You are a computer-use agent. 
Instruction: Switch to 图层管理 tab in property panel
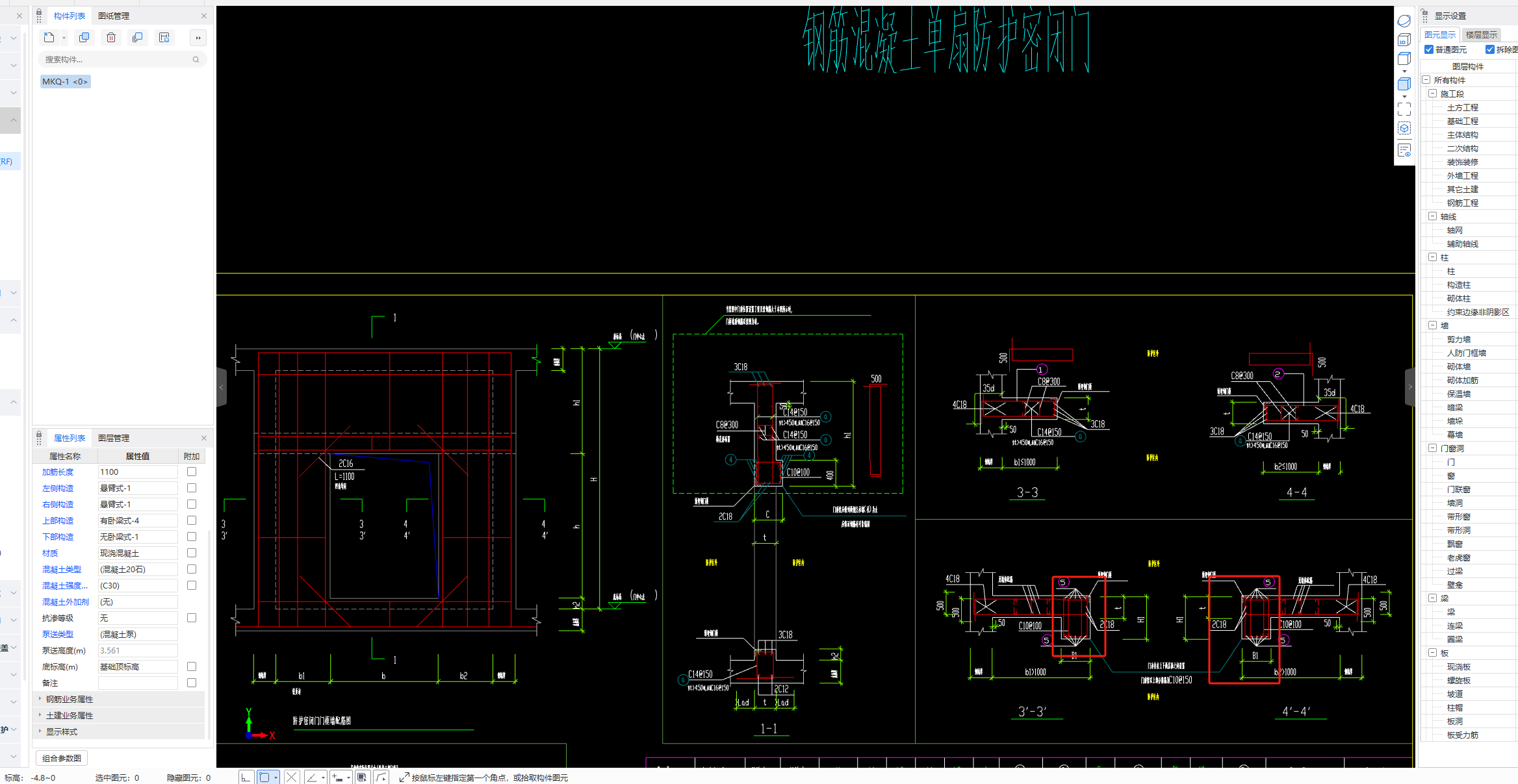(114, 438)
